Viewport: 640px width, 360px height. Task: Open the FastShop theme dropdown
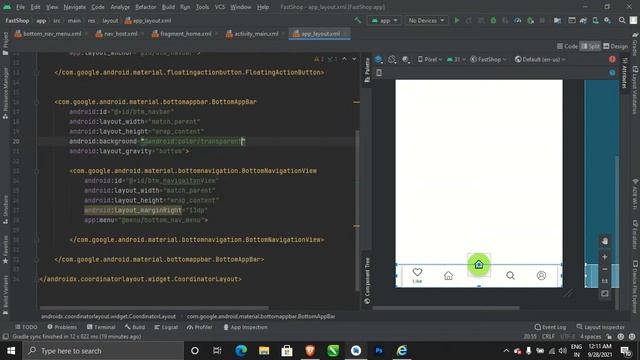[x=488, y=60]
